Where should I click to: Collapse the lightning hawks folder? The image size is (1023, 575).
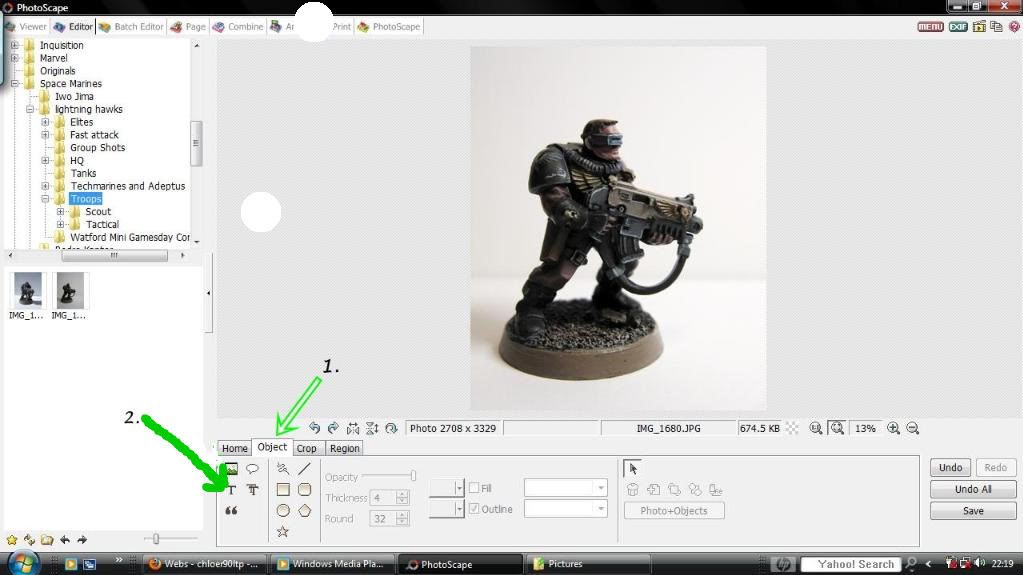(x=30, y=109)
